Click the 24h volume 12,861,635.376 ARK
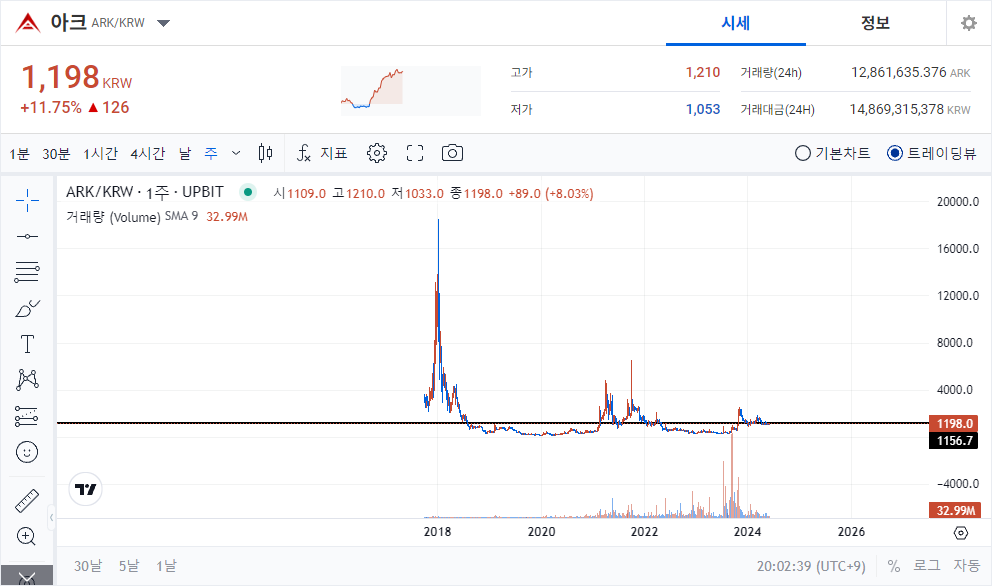This screenshot has width=992, height=586. [x=910, y=72]
